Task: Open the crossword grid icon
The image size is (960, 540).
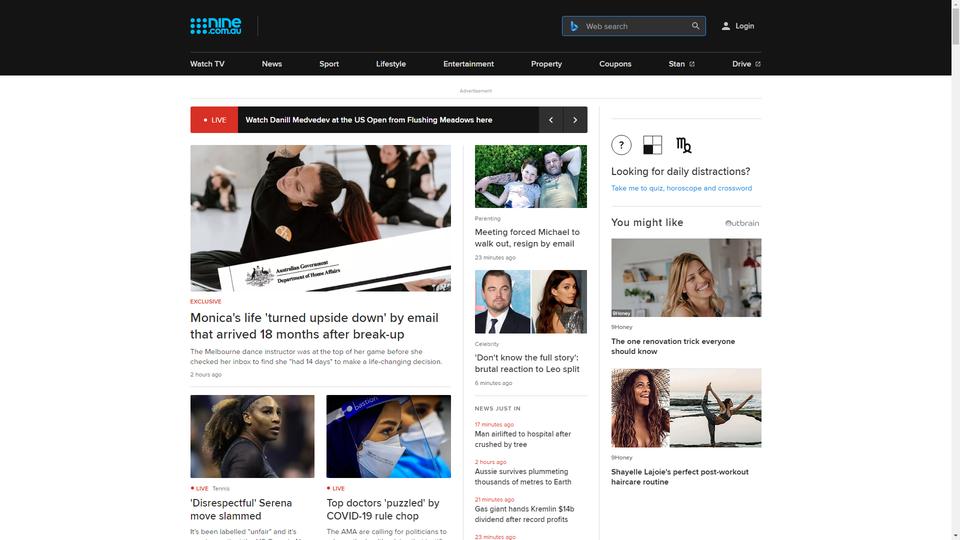Action: click(x=653, y=145)
